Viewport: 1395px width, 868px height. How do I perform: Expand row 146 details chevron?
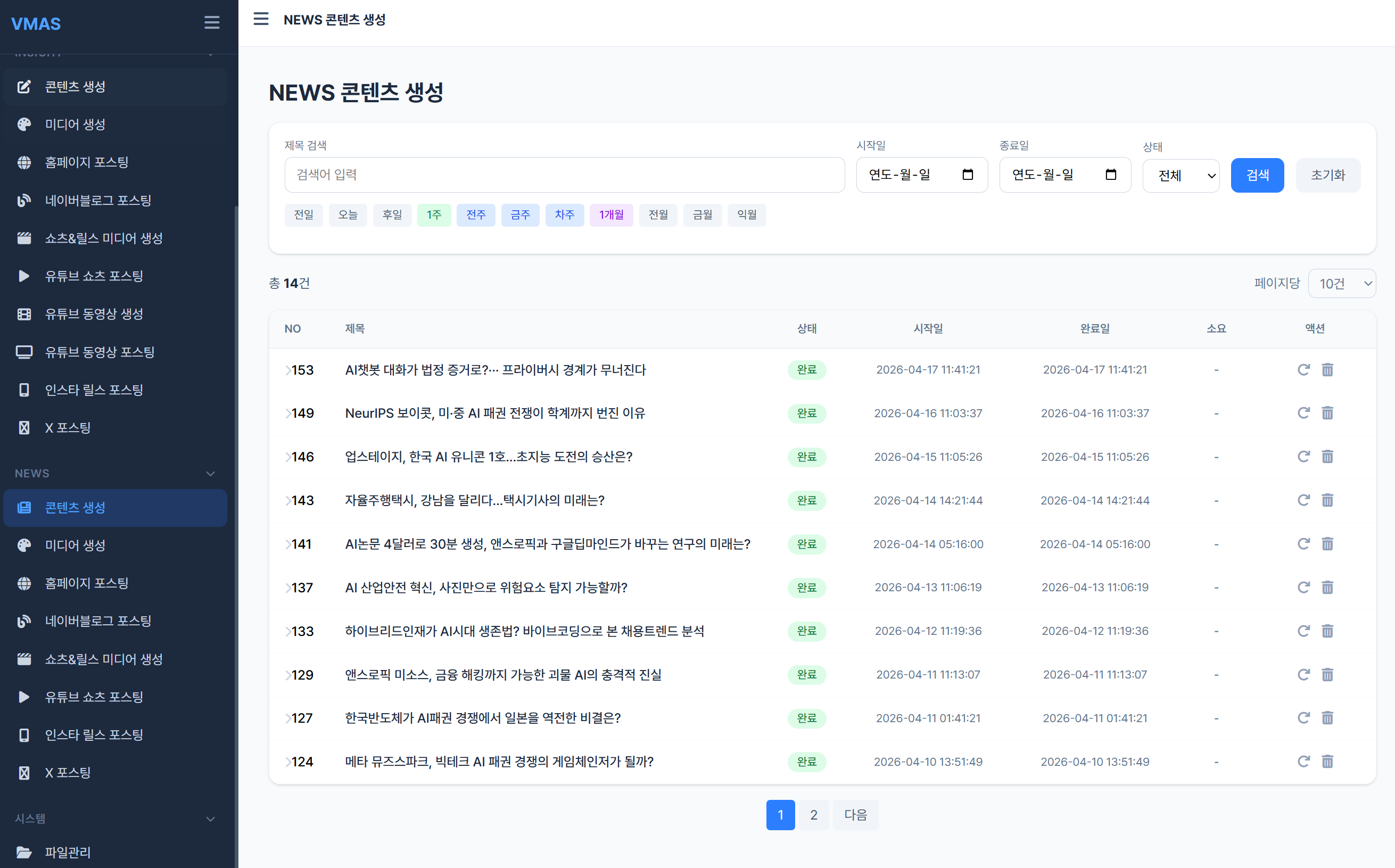click(288, 457)
